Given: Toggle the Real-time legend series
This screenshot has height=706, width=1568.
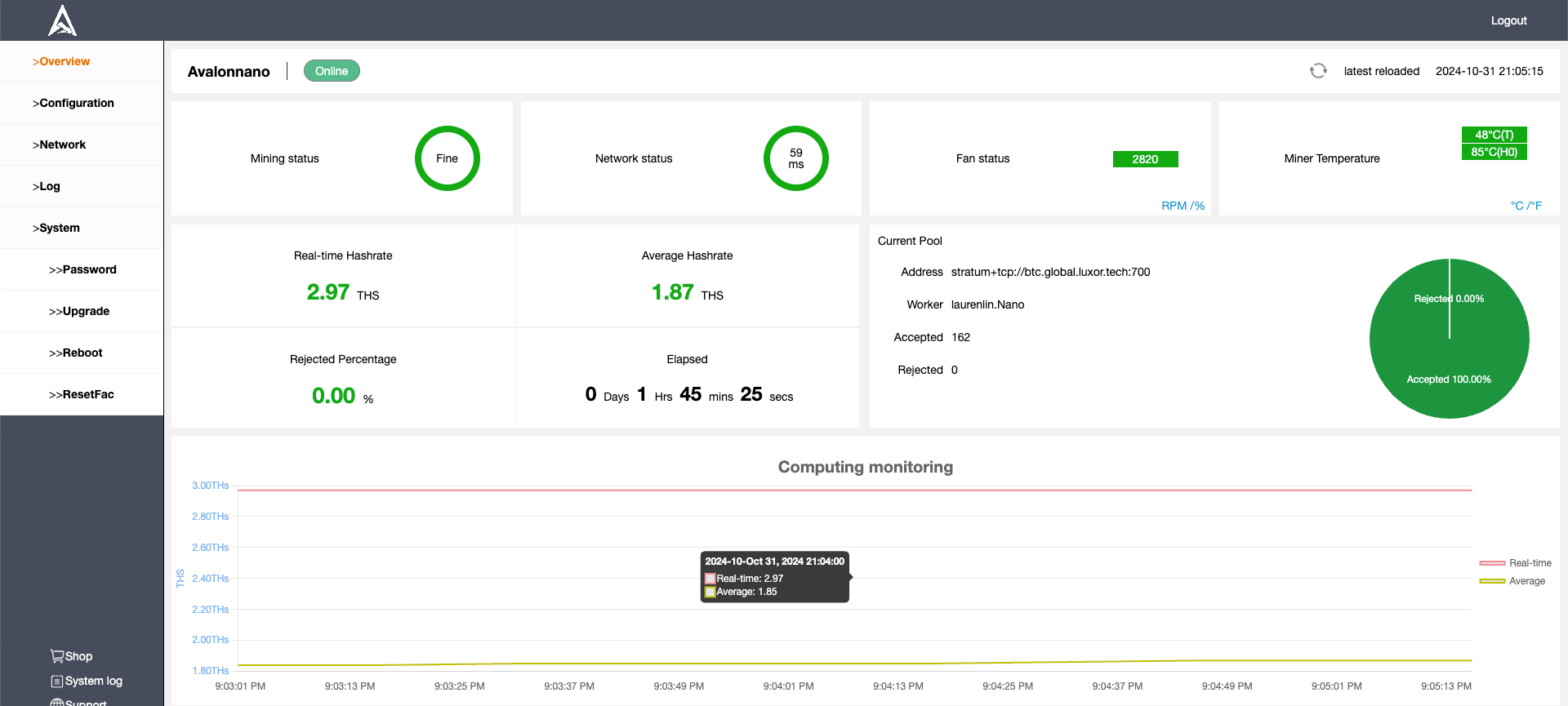Looking at the screenshot, I should [1515, 563].
